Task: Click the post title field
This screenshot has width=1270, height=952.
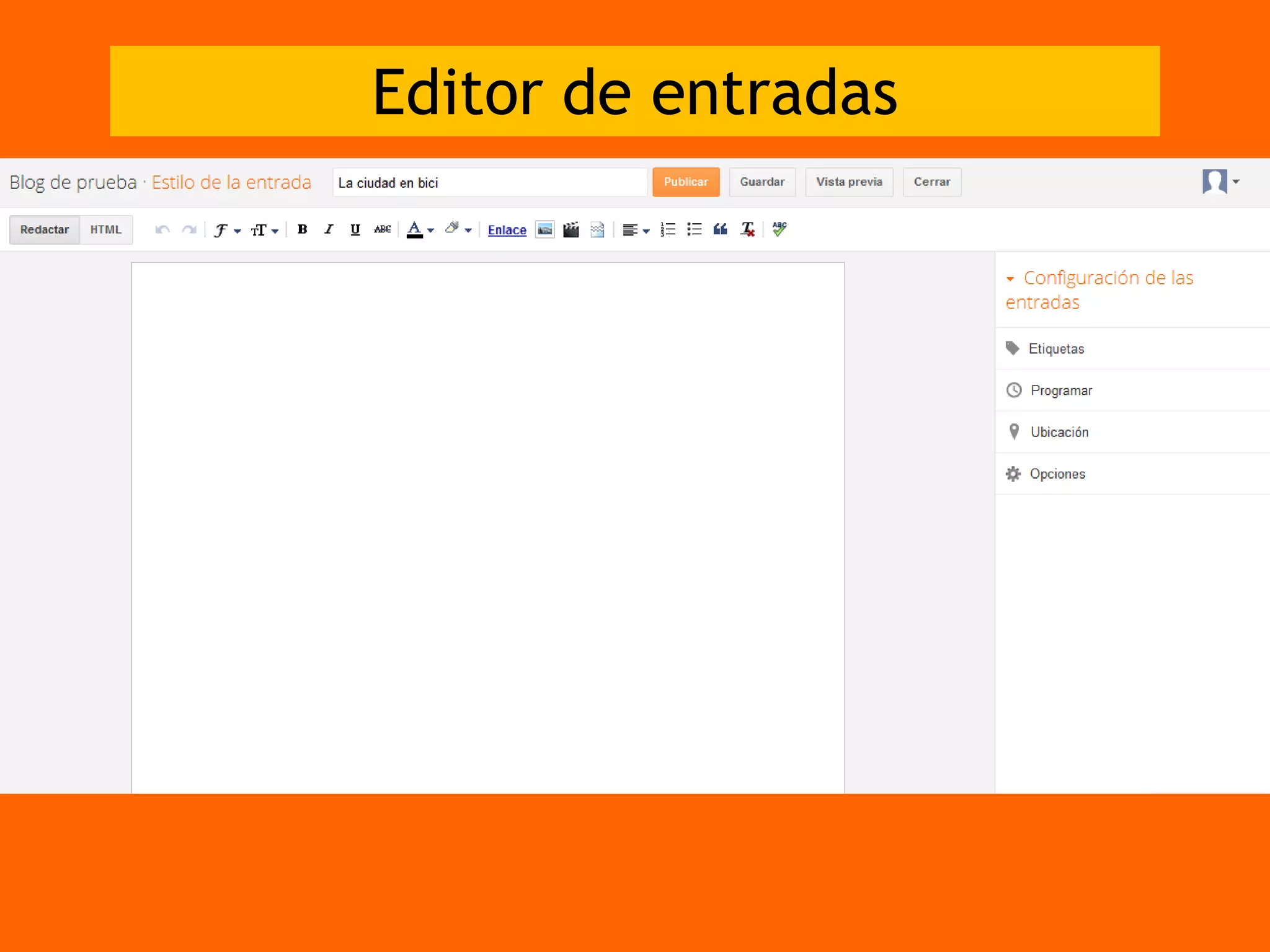Action: click(490, 182)
